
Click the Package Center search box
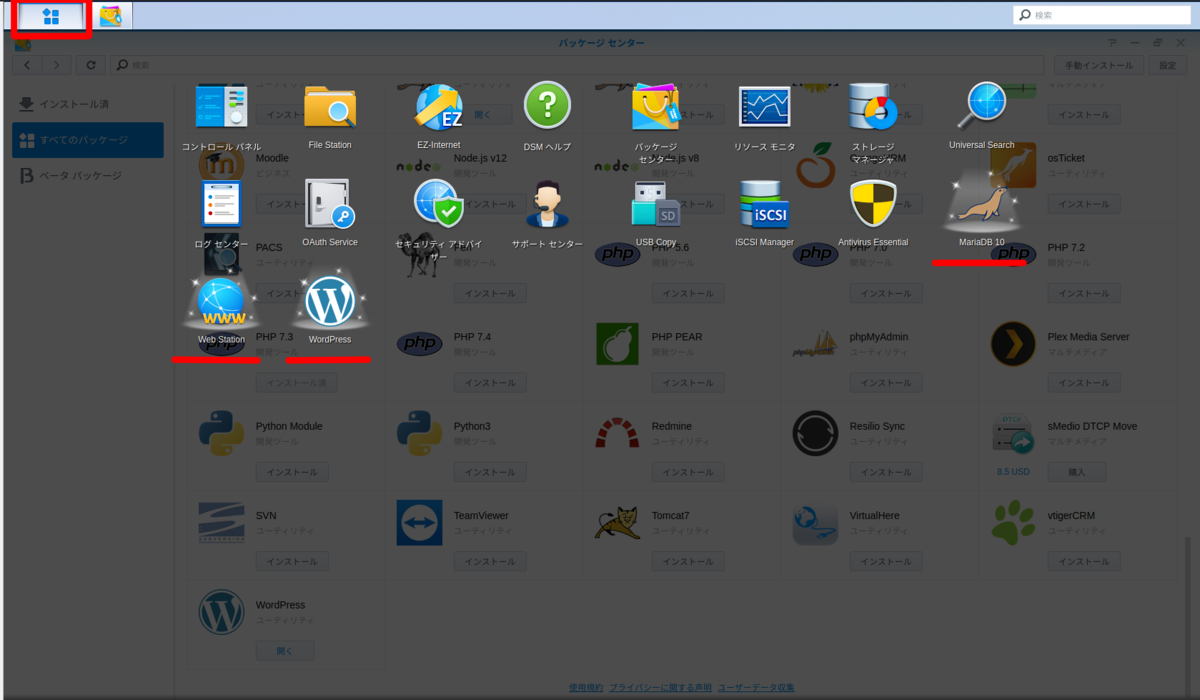576,64
